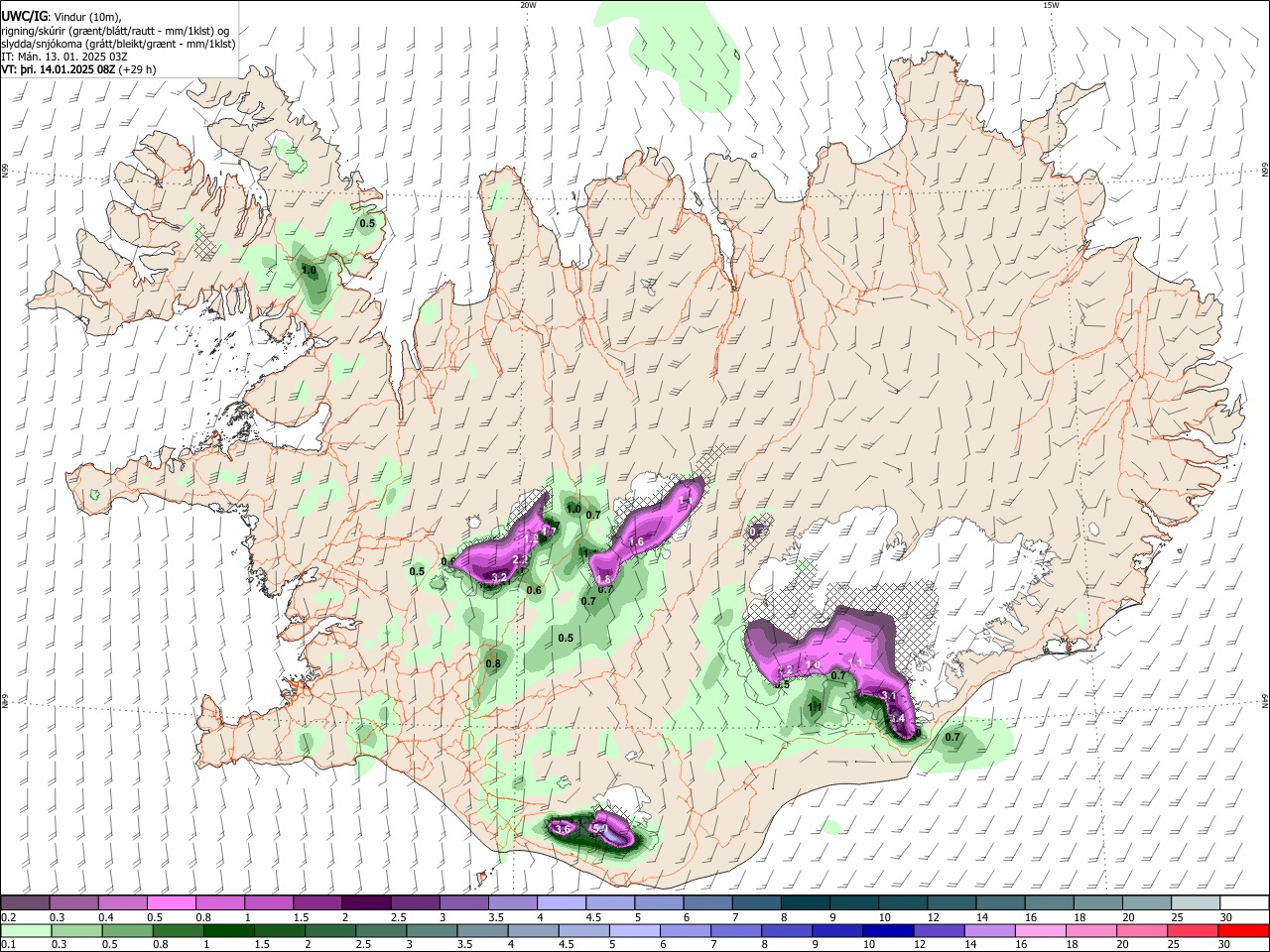Pick the light pink swatch labelled 16 in bottom scale
1270x952 pixels.
(x=1040, y=930)
